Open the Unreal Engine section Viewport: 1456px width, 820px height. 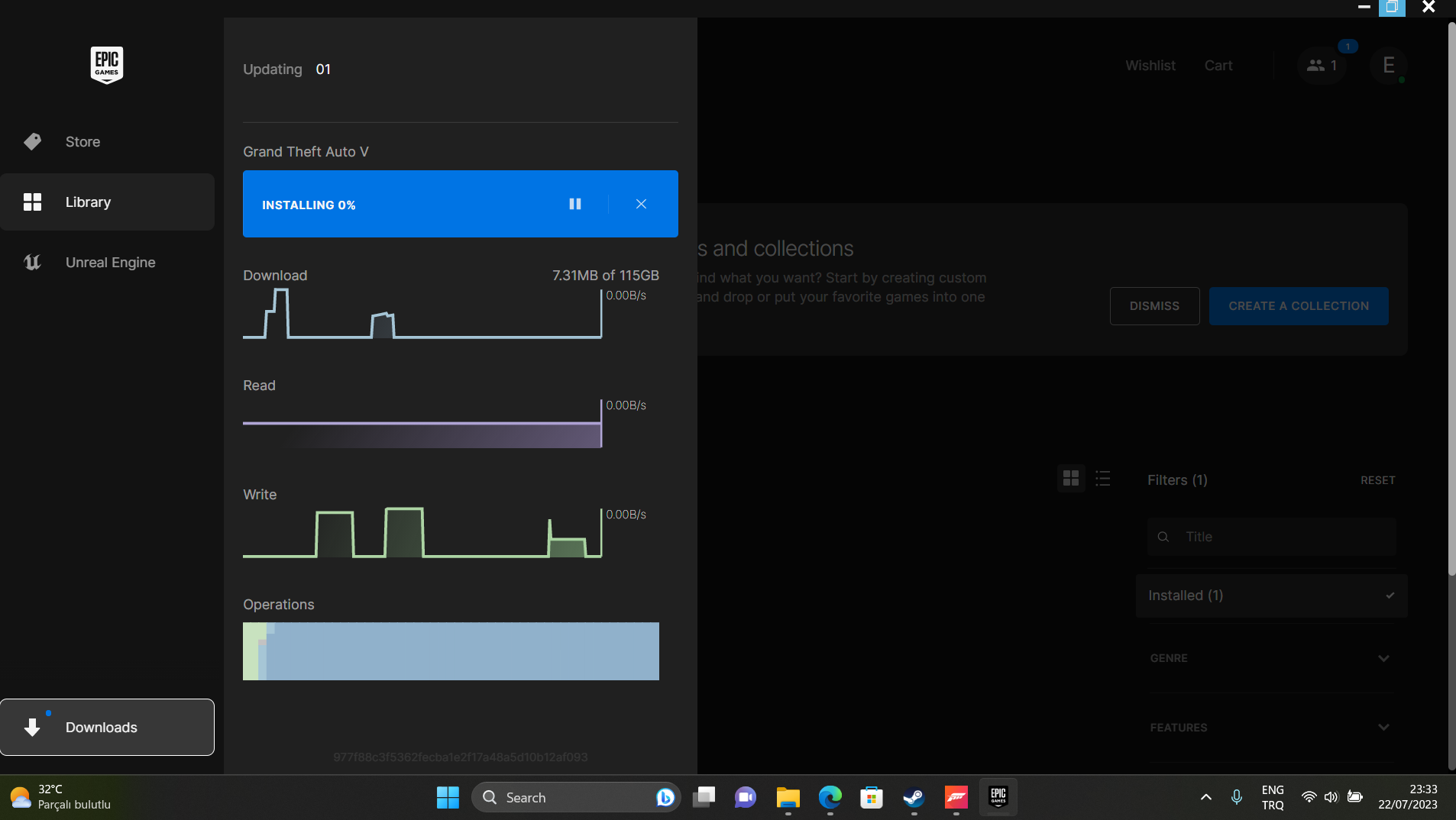point(107,263)
